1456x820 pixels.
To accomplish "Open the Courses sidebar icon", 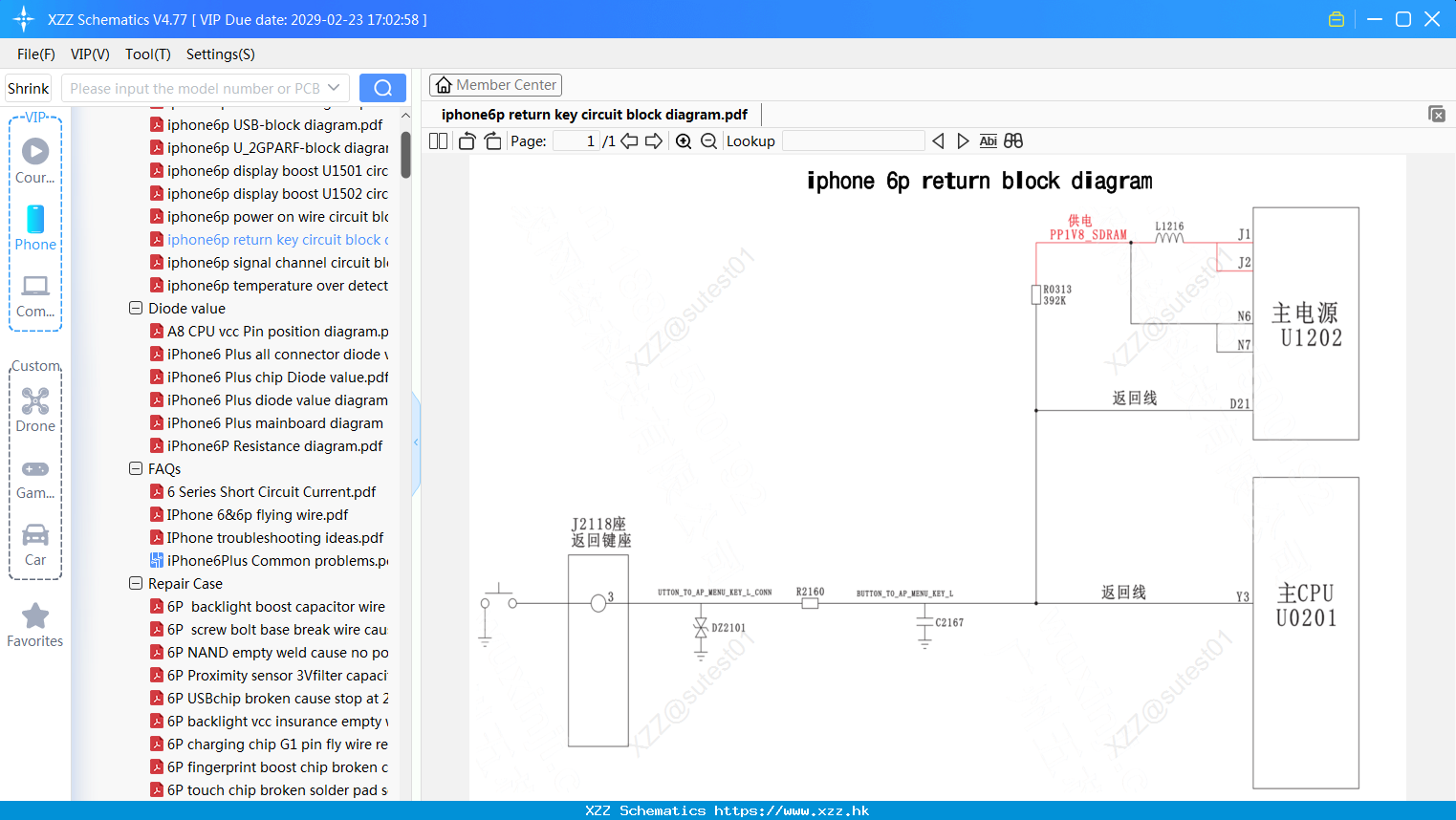I will pyautogui.click(x=35, y=161).
